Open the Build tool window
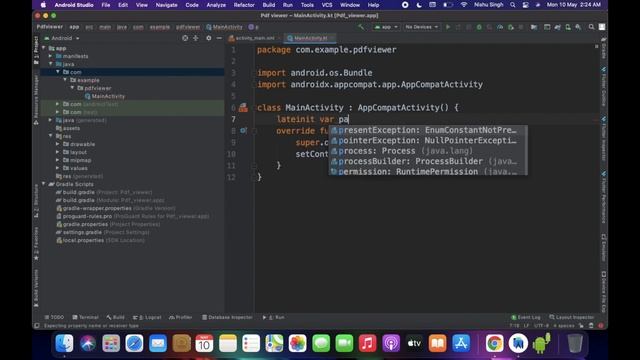This screenshot has width=640, height=360. (x=116, y=317)
